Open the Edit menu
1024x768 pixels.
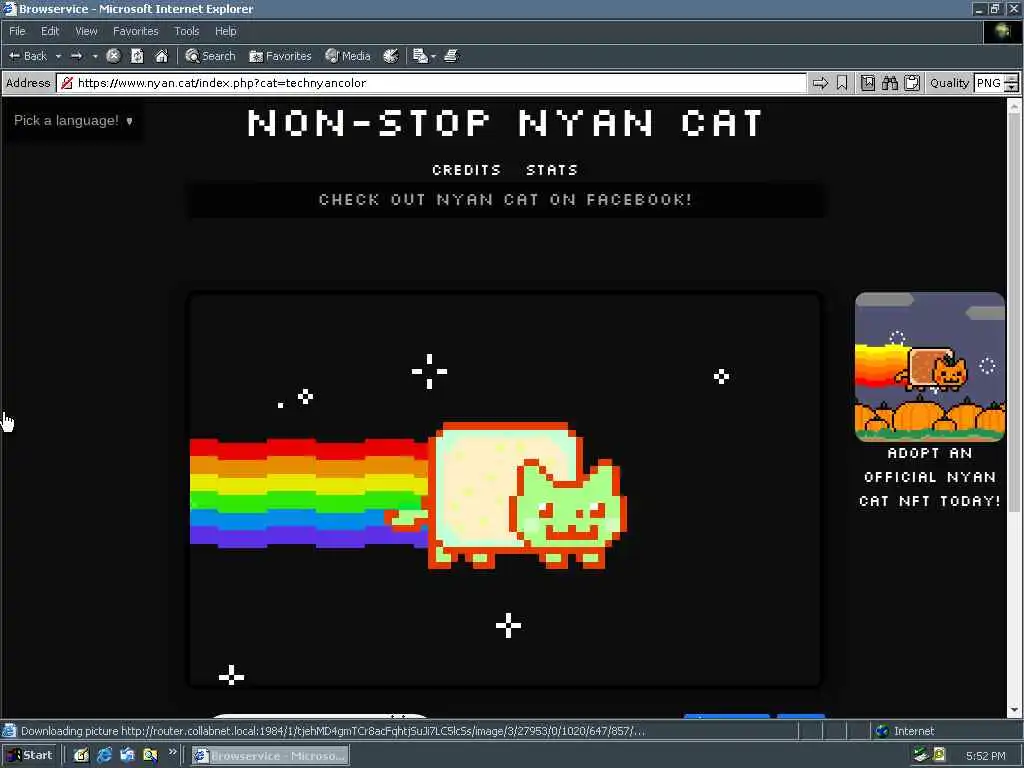click(x=50, y=31)
